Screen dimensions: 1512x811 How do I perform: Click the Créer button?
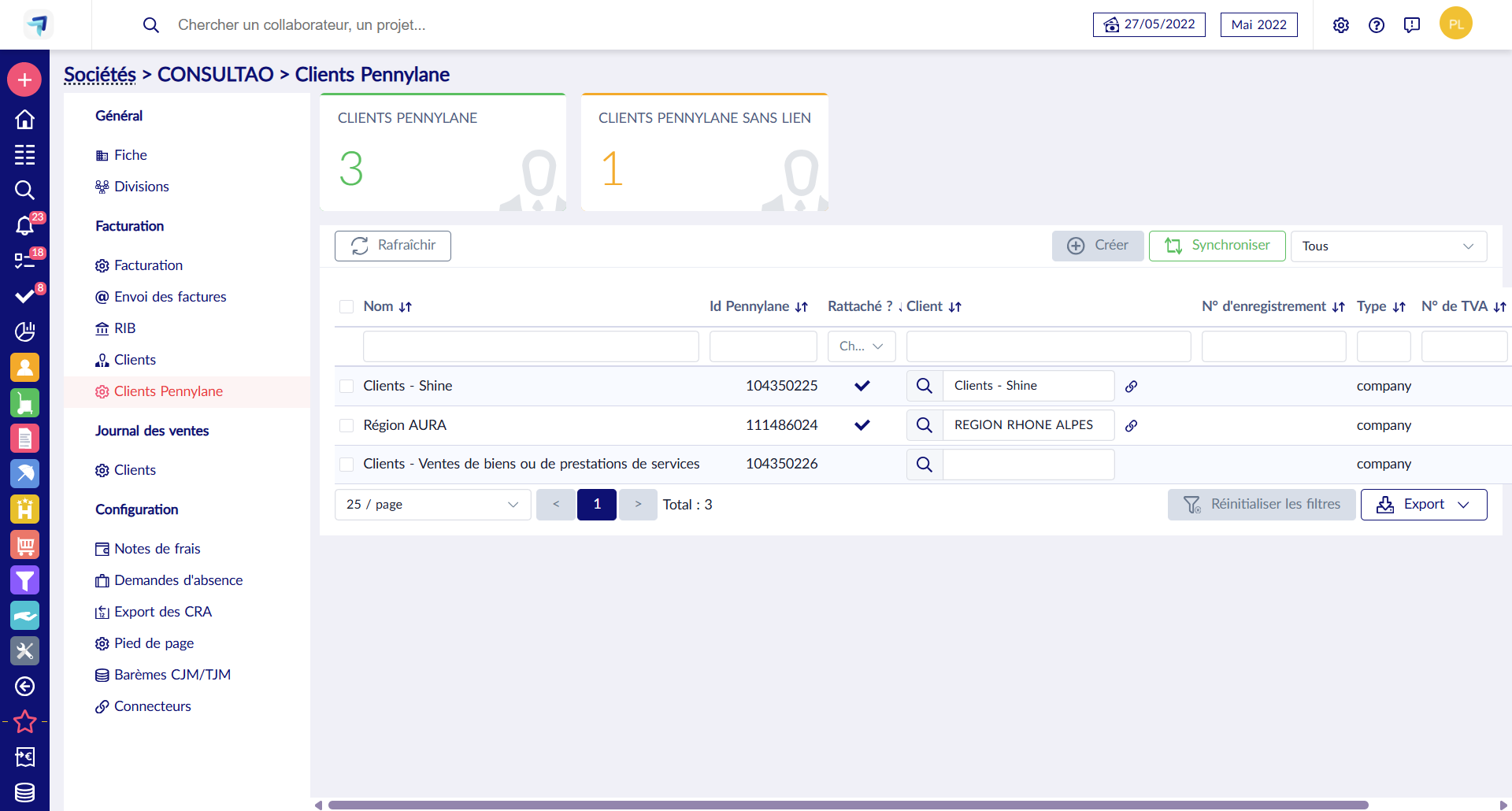[1098, 246]
